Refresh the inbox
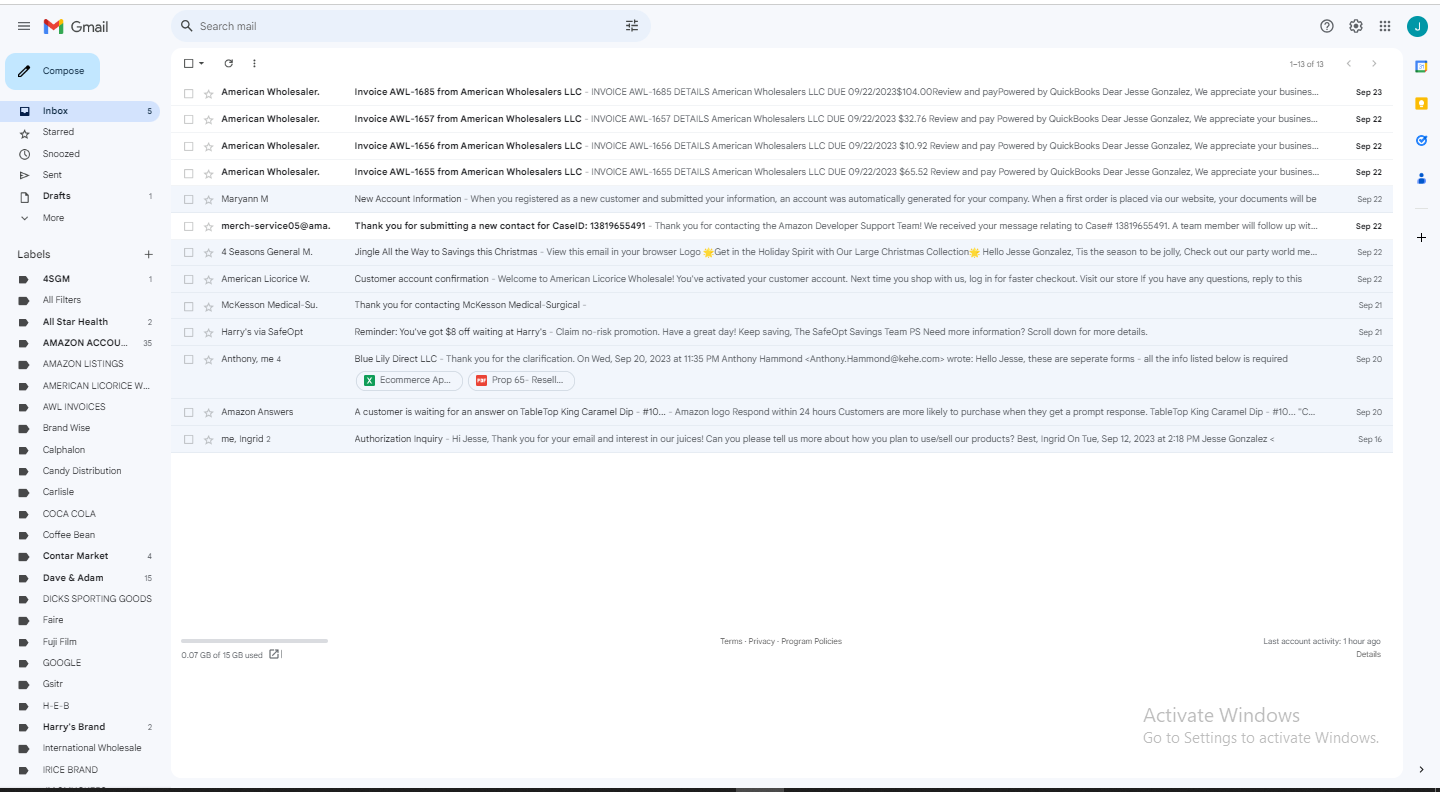This screenshot has width=1440, height=792. [228, 64]
